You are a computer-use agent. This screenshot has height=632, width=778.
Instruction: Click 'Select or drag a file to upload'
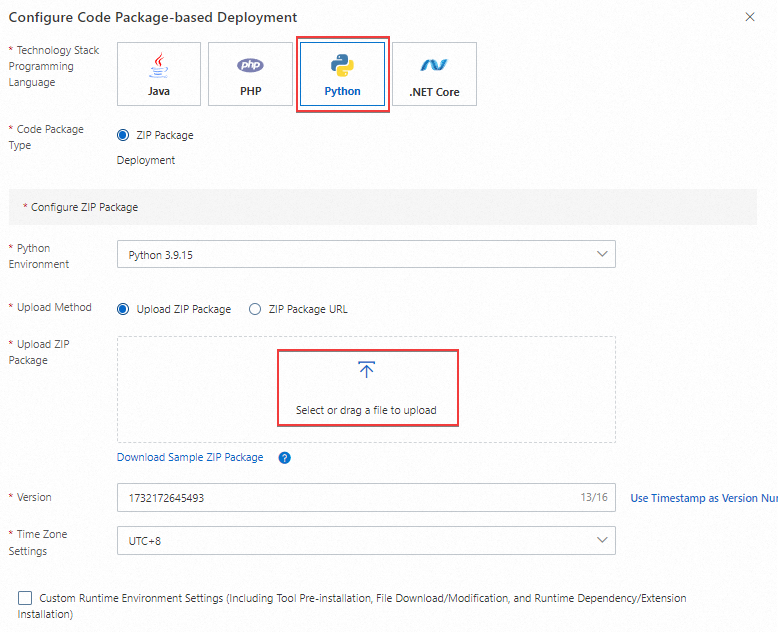(x=366, y=410)
